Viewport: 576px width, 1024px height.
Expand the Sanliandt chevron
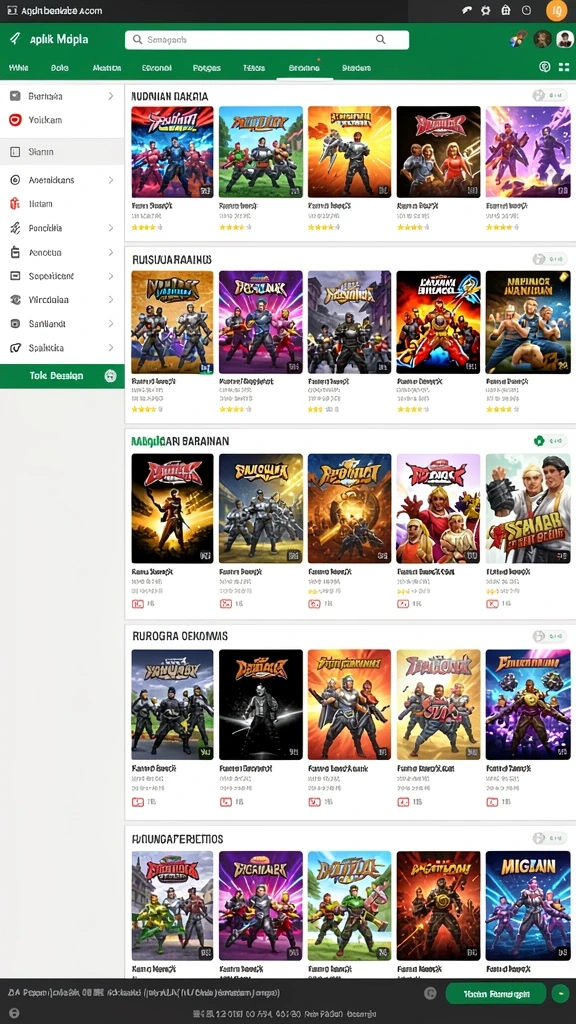[x=111, y=324]
